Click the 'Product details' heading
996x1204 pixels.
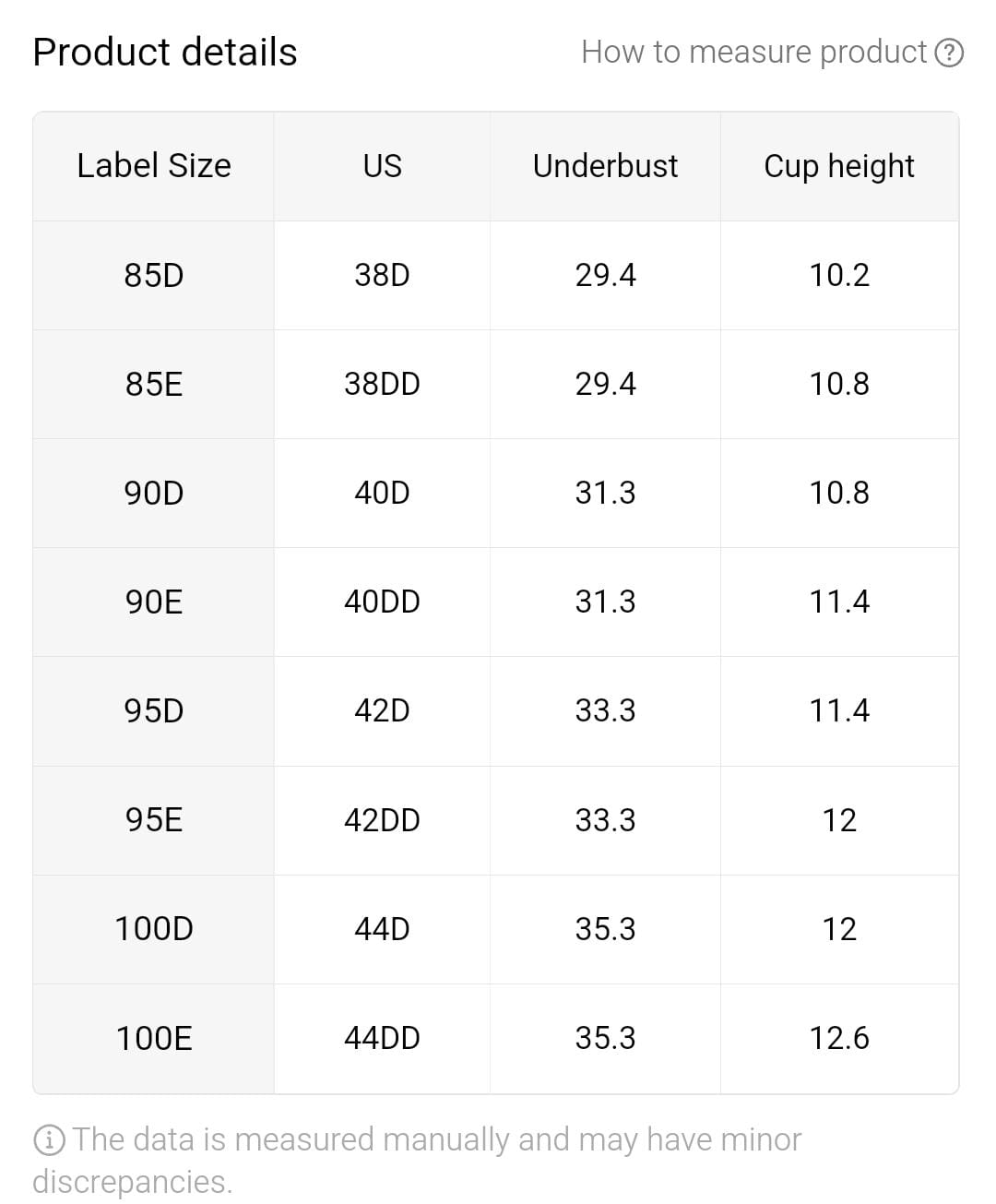[x=165, y=53]
